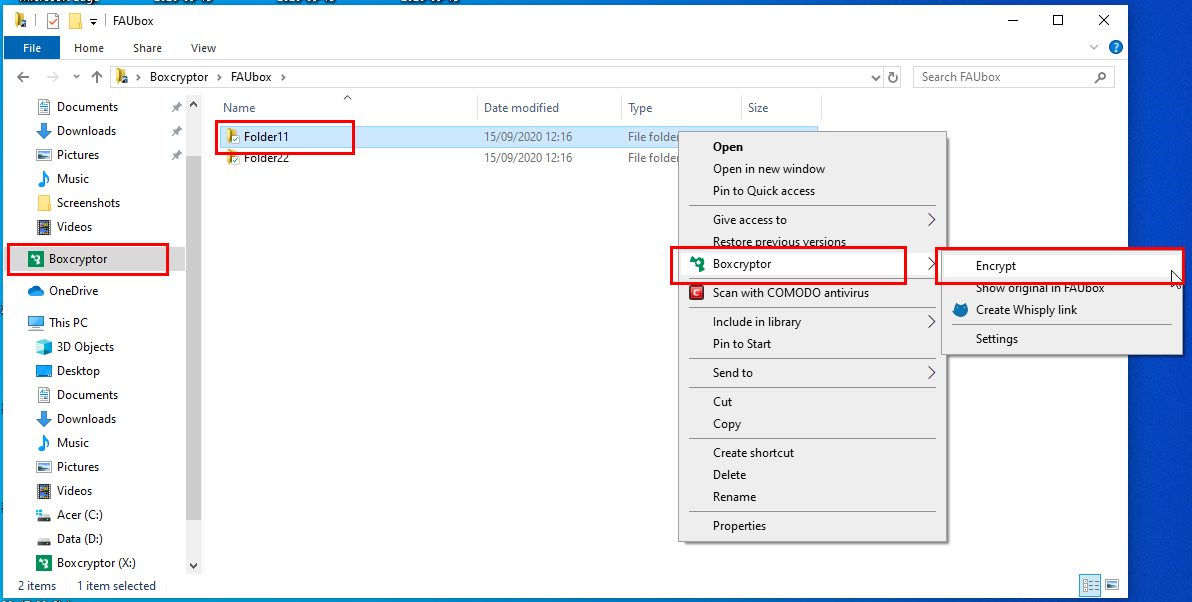1192x602 pixels.
Task: Expand the ribbon with the chevron near Help
Action: [x=1094, y=47]
